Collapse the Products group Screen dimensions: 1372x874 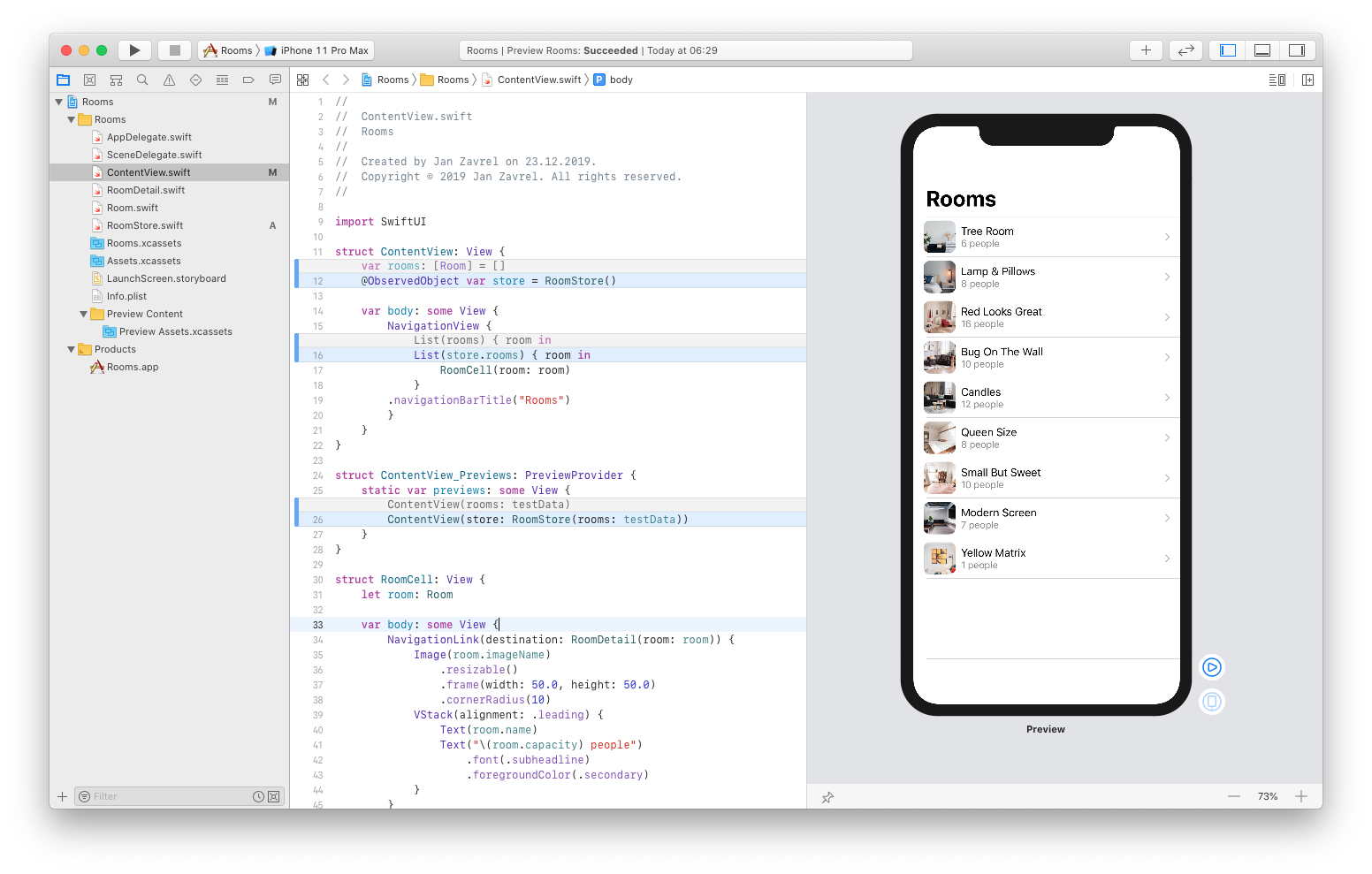(x=71, y=349)
